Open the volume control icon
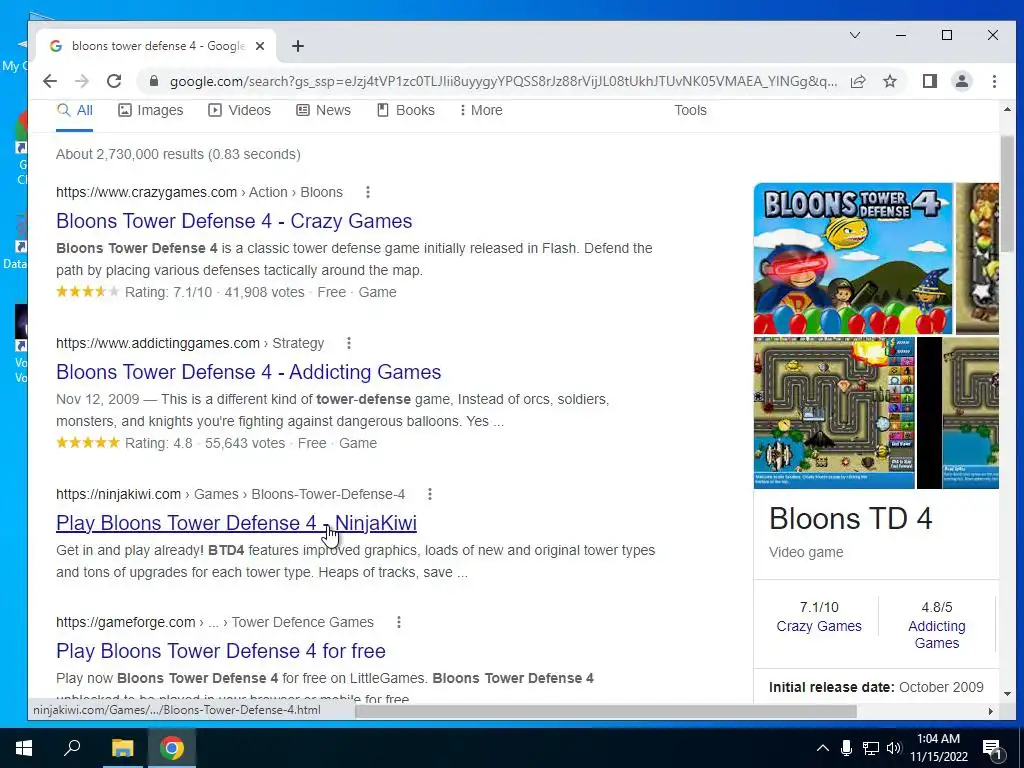 tap(894, 748)
